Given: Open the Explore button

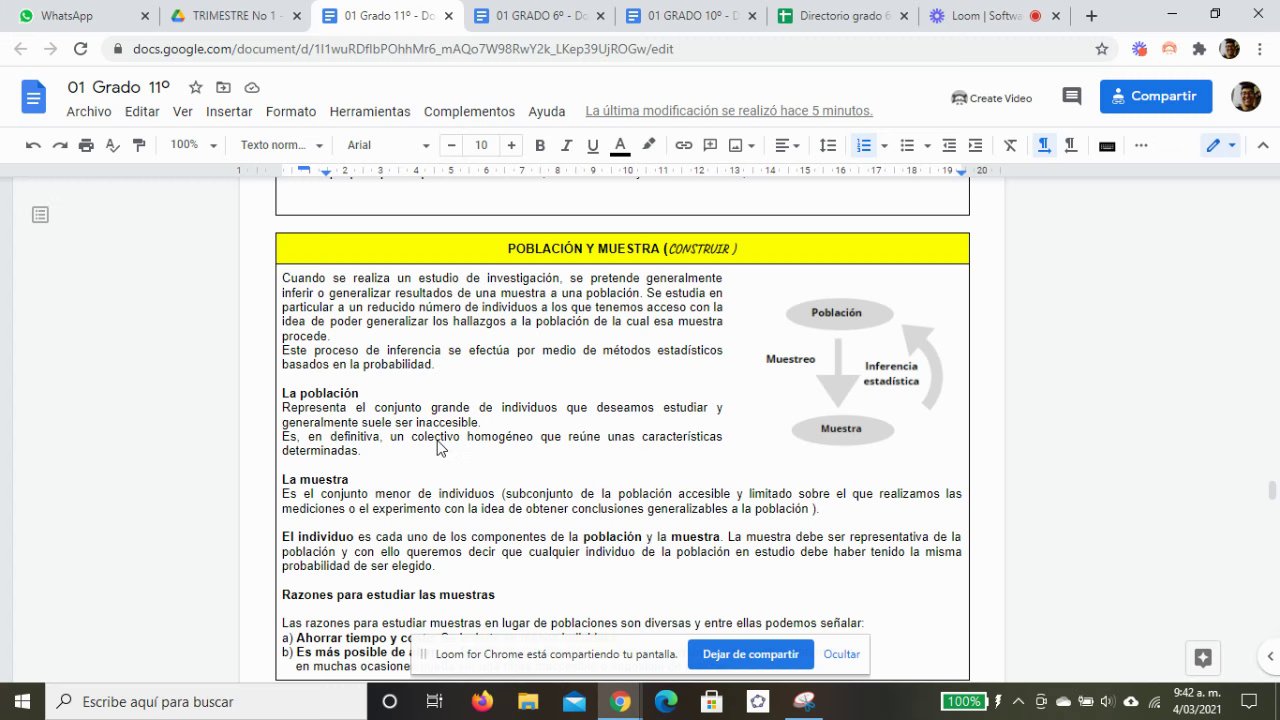Looking at the screenshot, I should pos(1203,658).
